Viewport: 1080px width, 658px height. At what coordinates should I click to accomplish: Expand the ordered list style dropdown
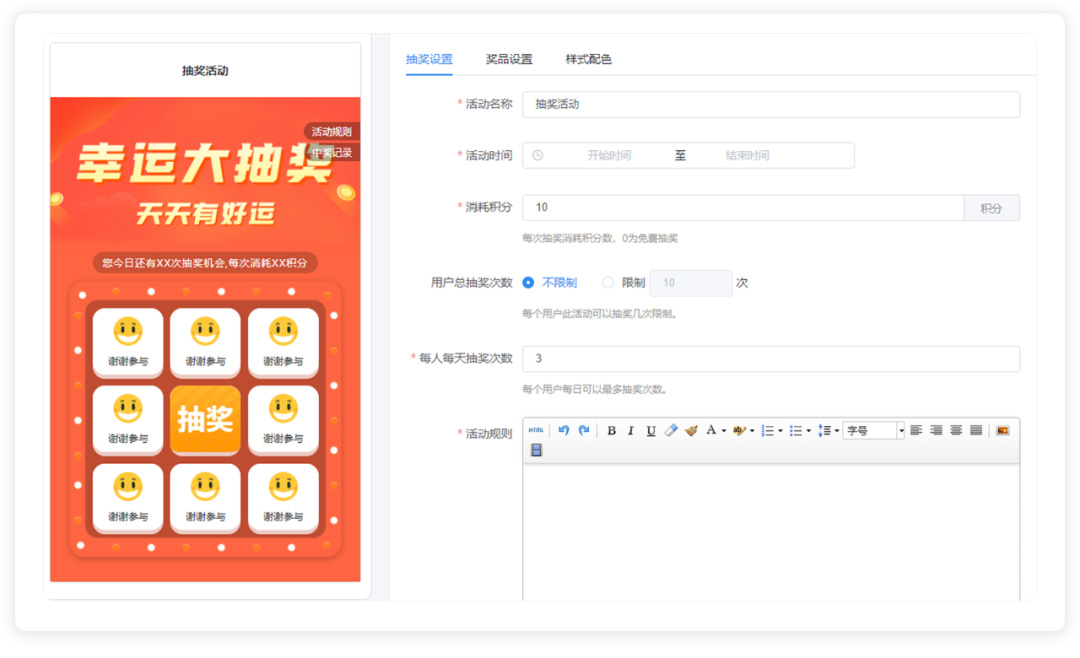pos(780,432)
